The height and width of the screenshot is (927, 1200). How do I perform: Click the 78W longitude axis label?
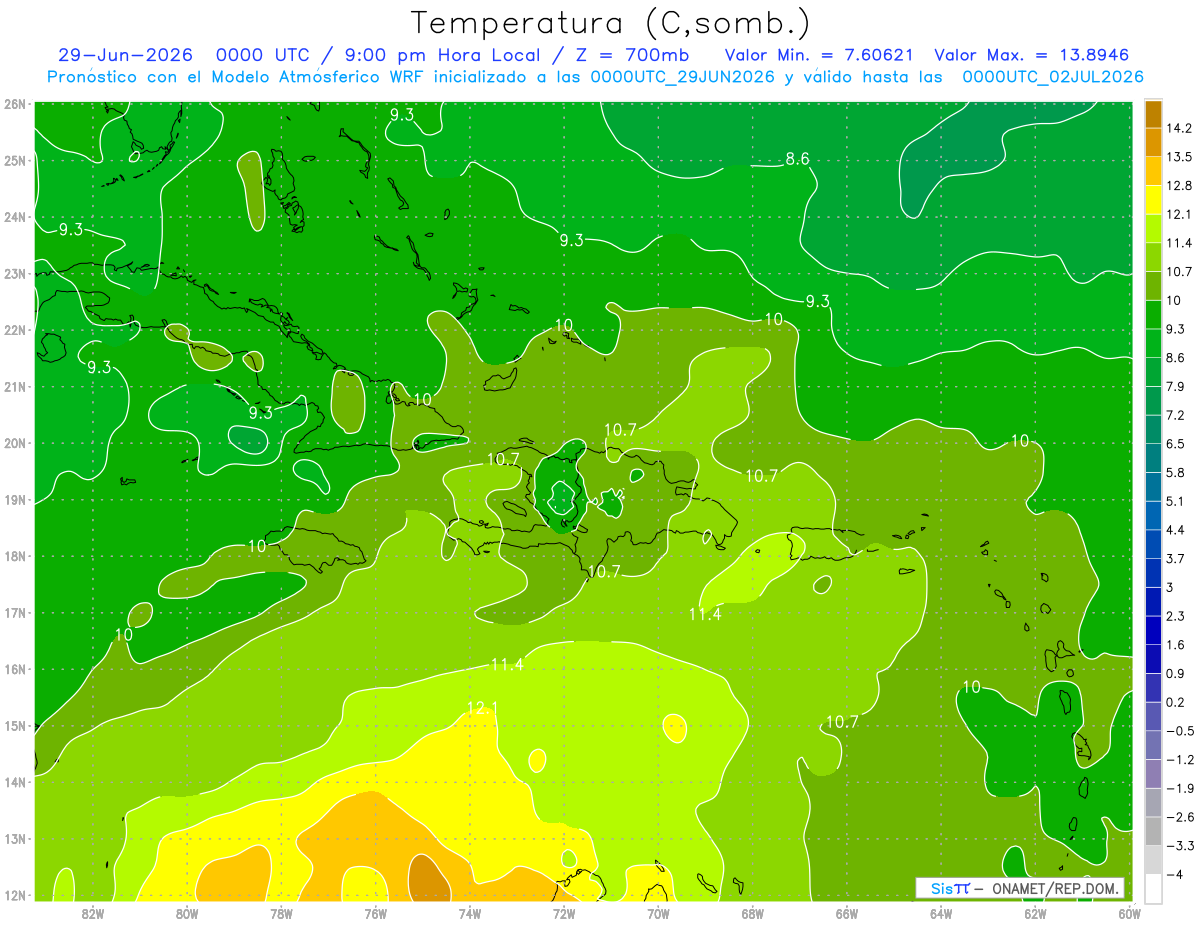point(281,913)
